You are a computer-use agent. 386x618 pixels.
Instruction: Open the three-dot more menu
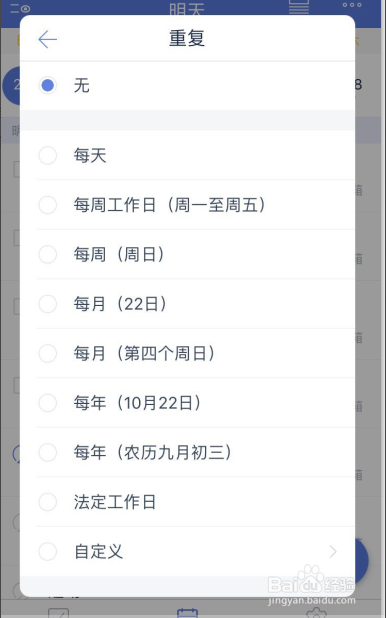(x=352, y=5)
